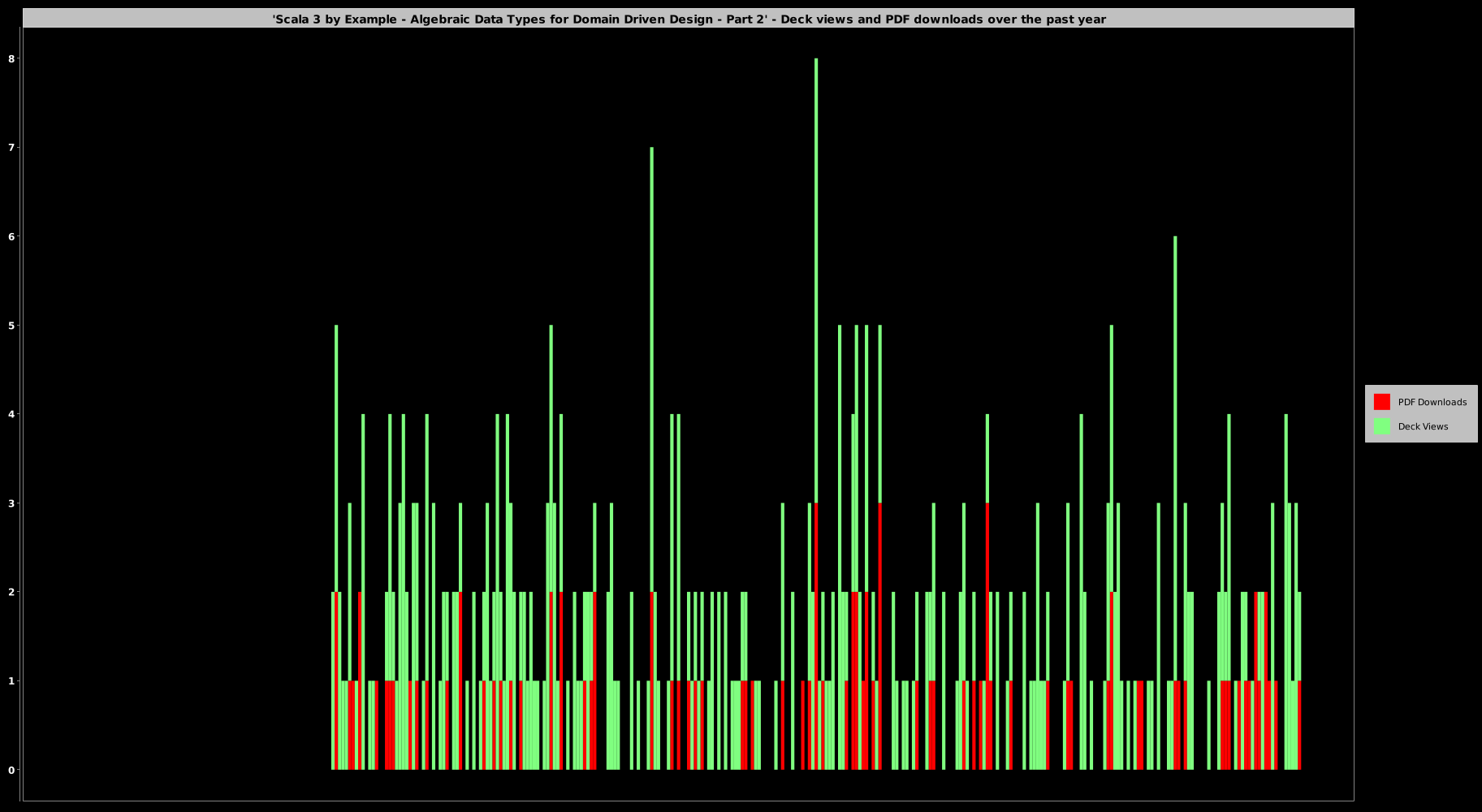Click the green bar reaching 6
The height and width of the screenshot is (812, 1482).
click(1175, 459)
